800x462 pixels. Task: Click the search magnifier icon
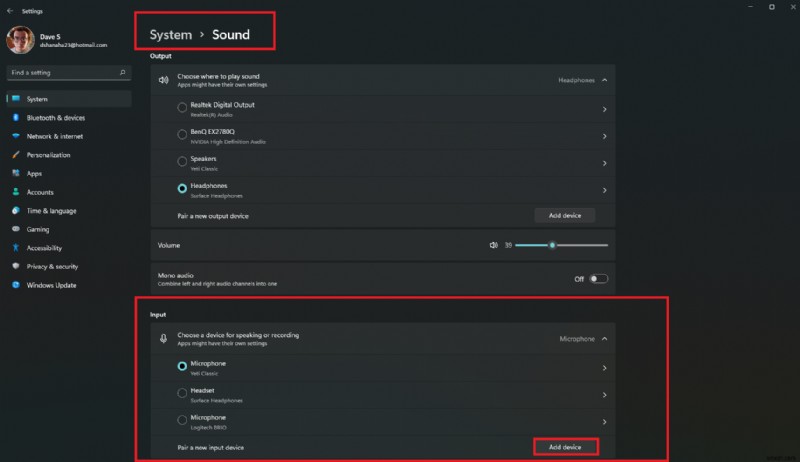point(122,72)
